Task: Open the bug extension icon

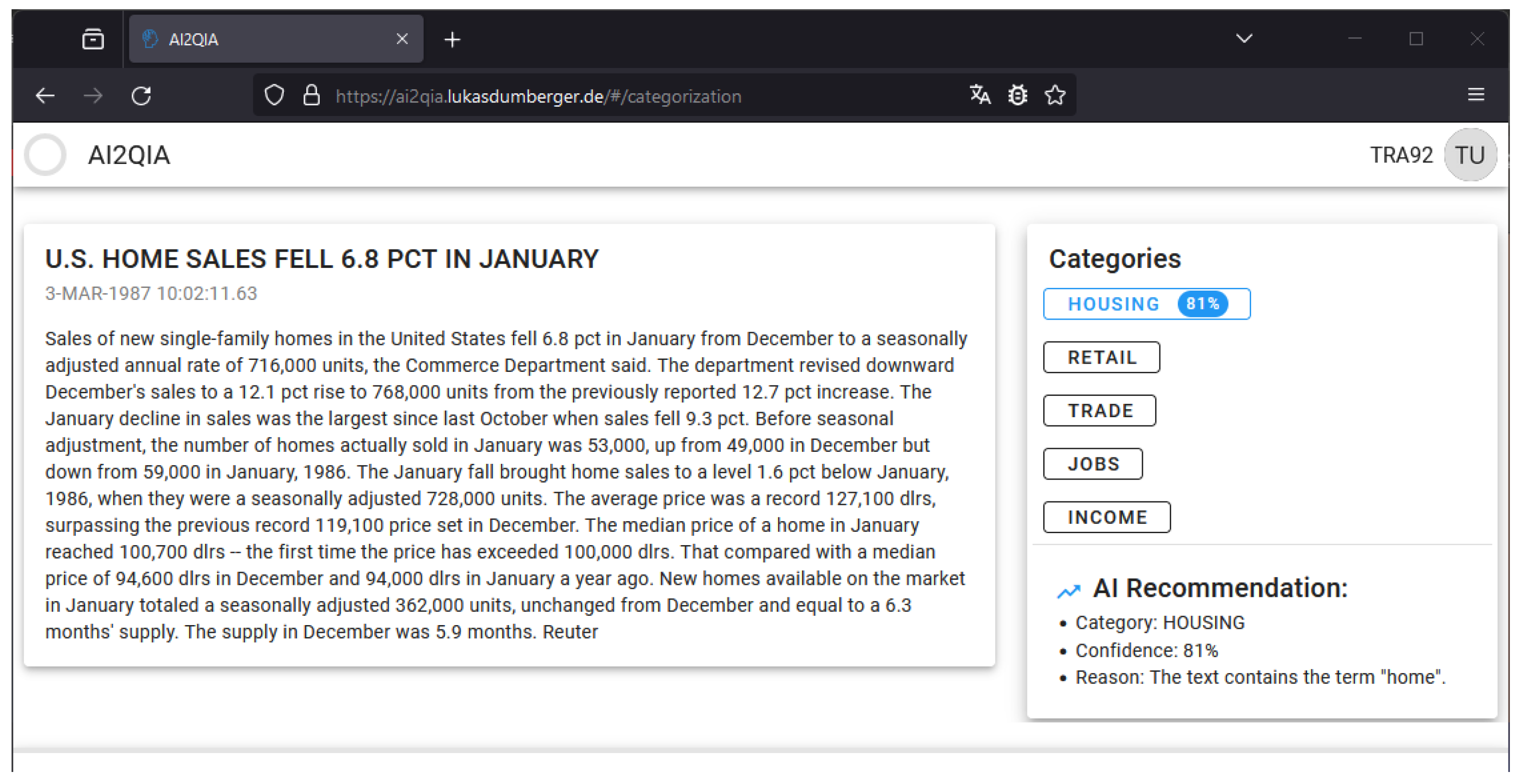Action: [1017, 95]
